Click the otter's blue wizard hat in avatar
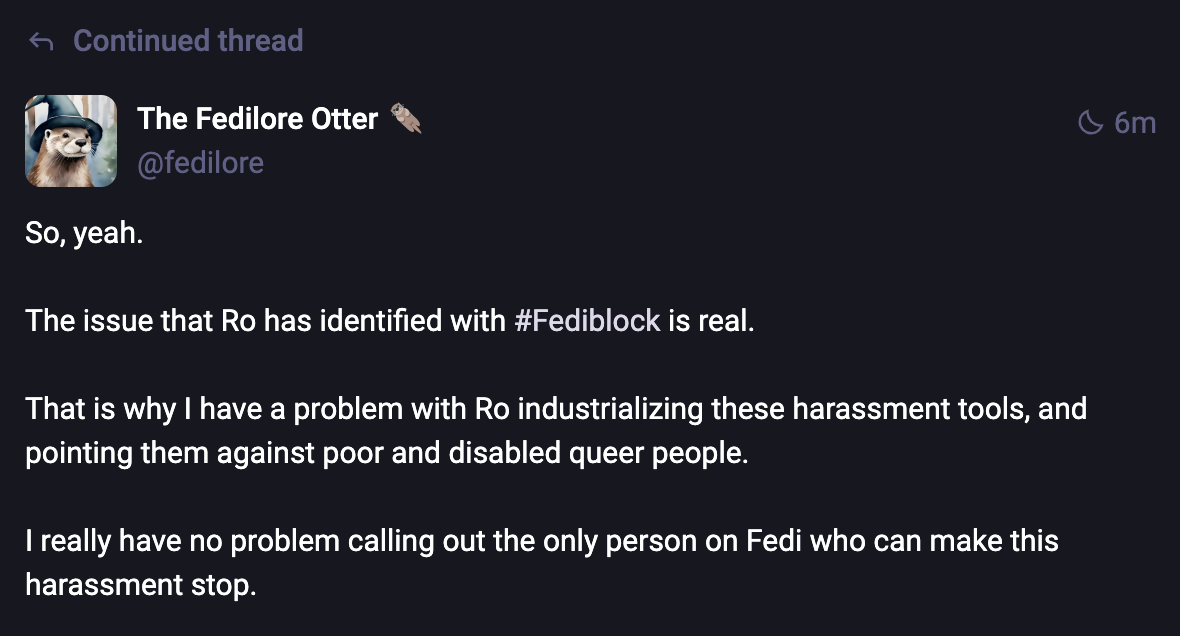This screenshot has width=1180, height=636. tap(60, 112)
